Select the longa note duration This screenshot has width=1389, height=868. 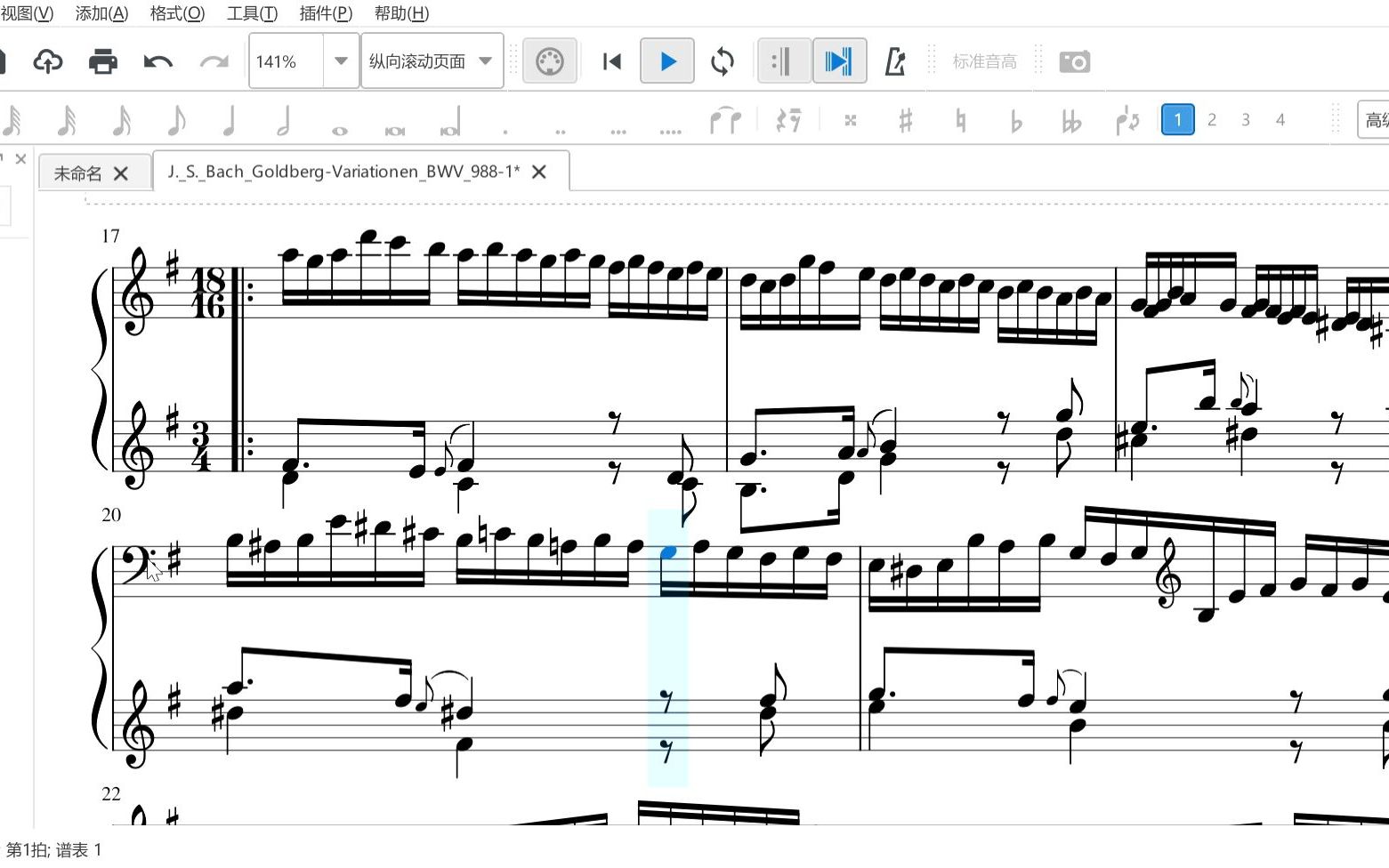coord(450,122)
